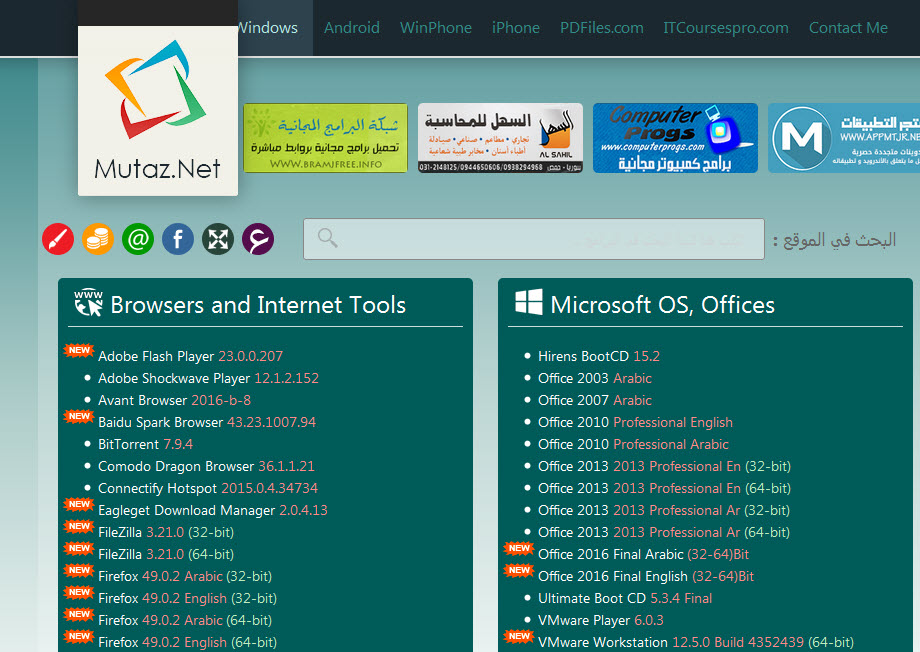Open Office 2016 Final English (32-64)Bit link
The image size is (920, 652).
point(646,576)
